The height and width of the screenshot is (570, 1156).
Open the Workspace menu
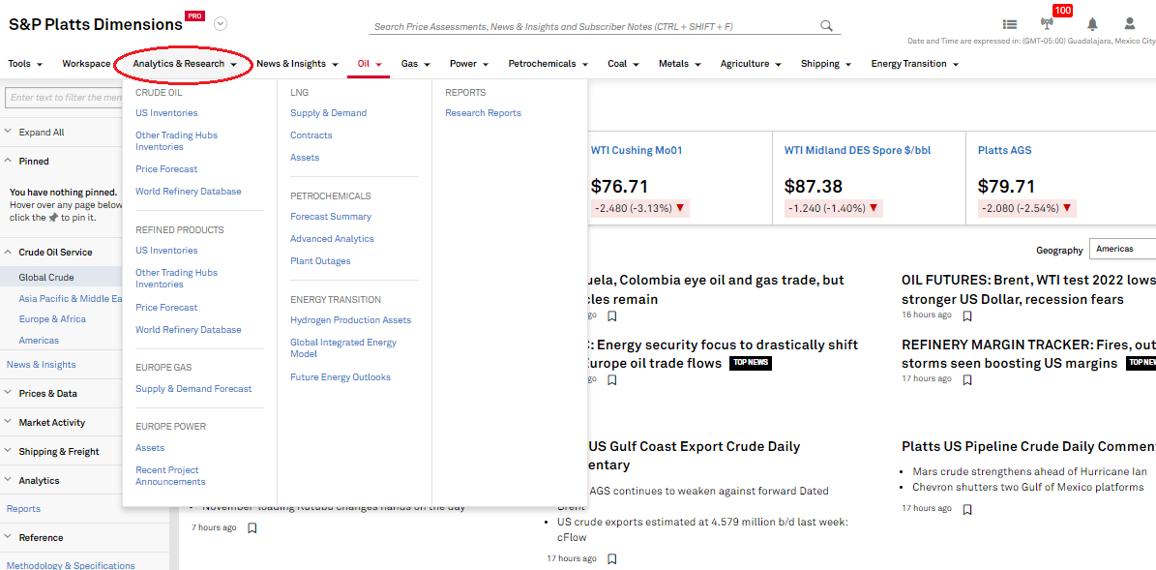(x=86, y=63)
